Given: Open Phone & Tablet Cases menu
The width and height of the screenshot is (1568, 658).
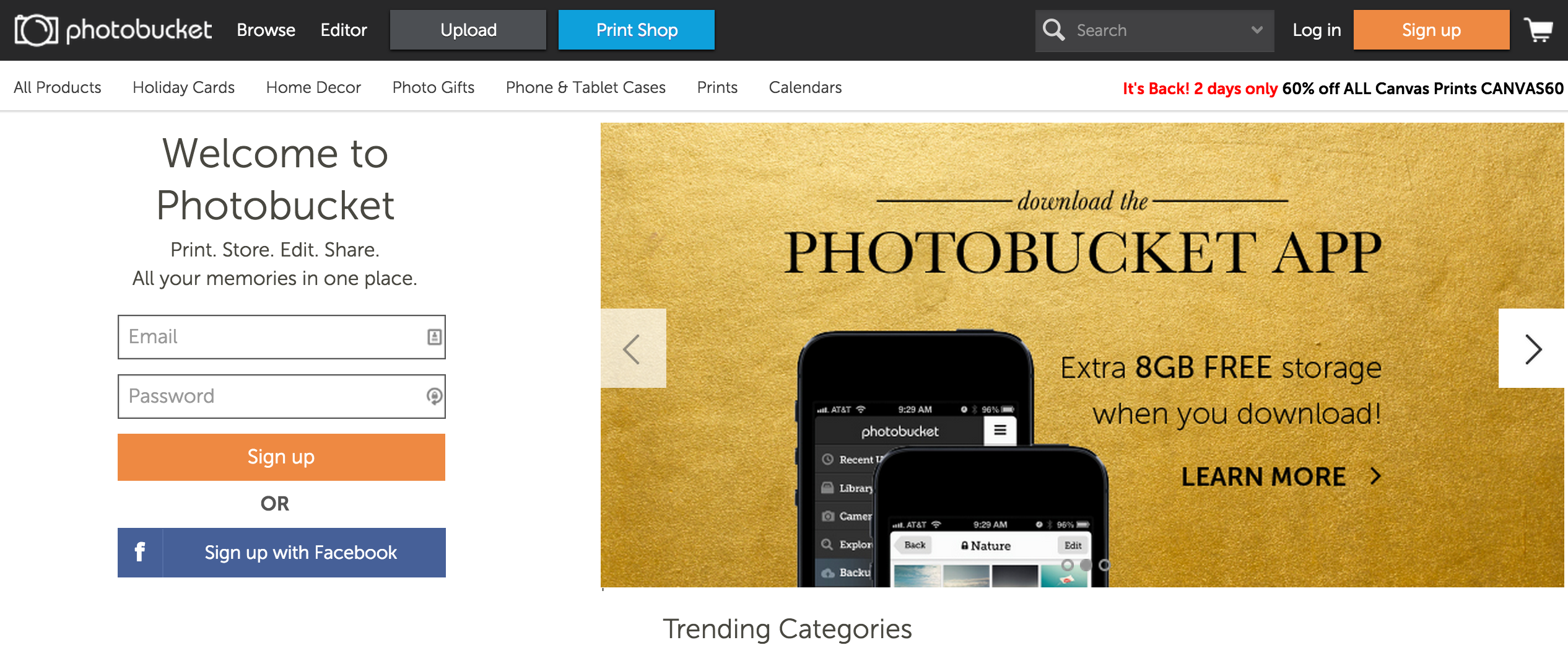Looking at the screenshot, I should (585, 87).
